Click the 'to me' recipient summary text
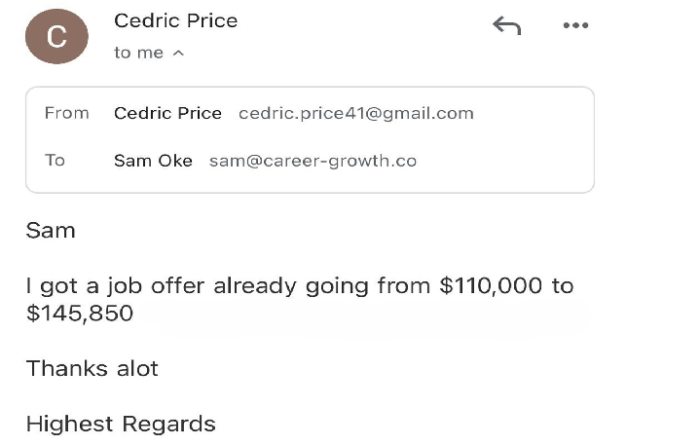The width and height of the screenshot is (700, 445). pos(138,53)
